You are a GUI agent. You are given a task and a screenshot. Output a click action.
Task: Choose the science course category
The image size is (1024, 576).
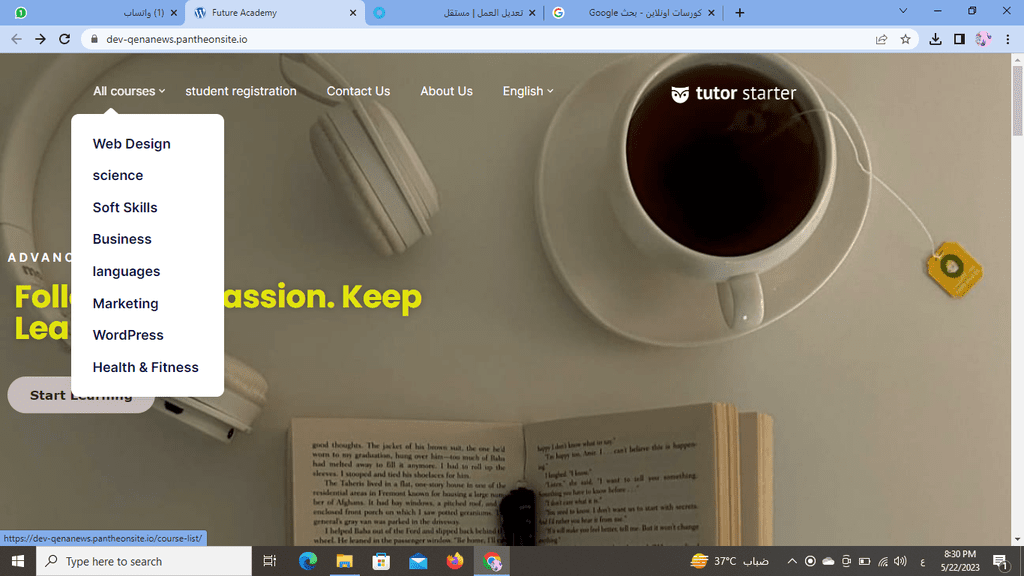(x=118, y=175)
